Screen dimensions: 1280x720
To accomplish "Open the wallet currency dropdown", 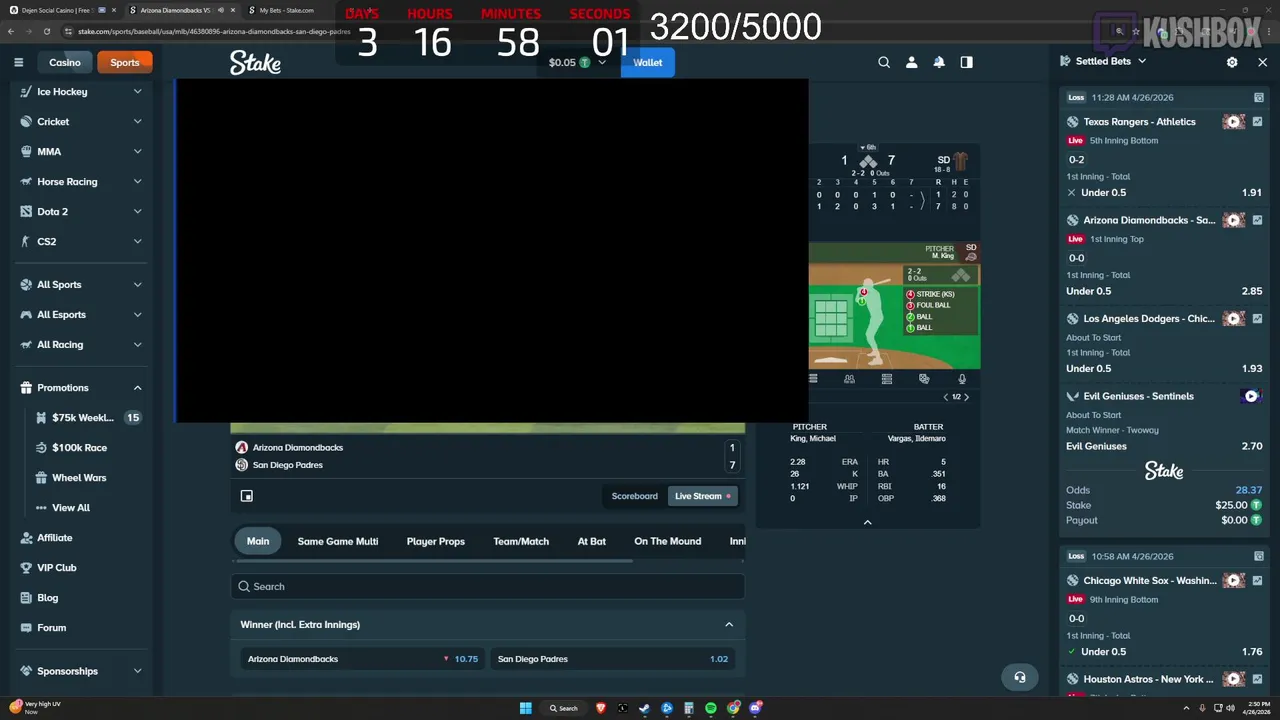I will [578, 62].
